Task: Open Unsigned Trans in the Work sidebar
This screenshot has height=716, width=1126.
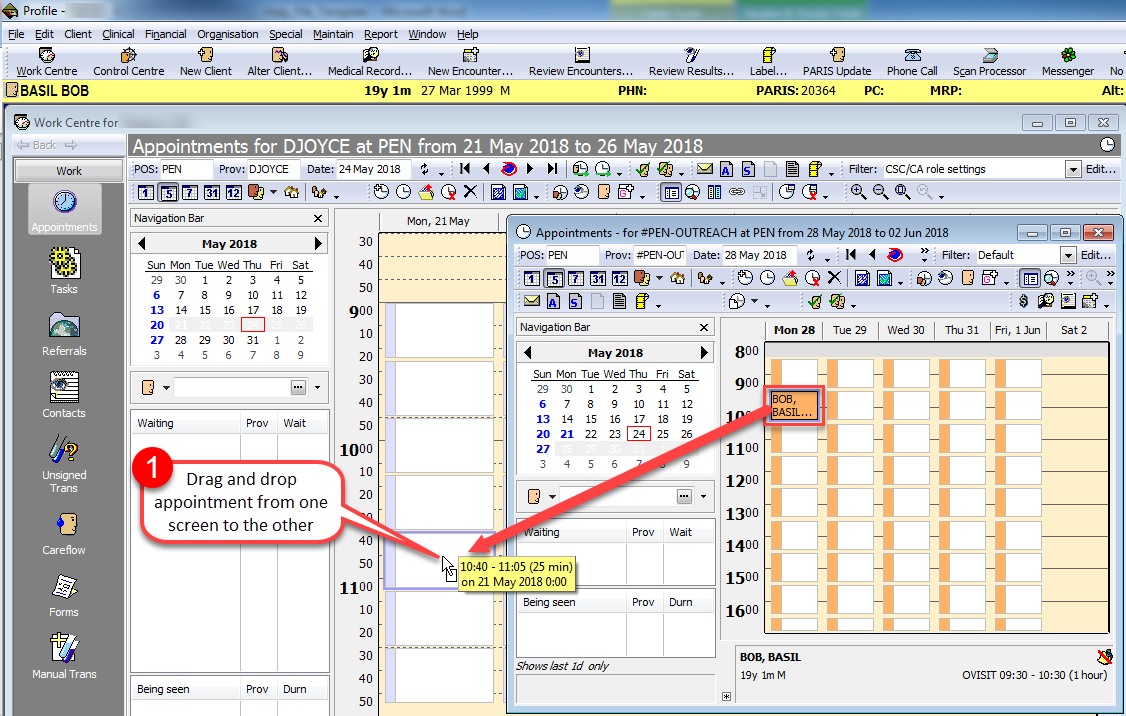Action: (64, 465)
